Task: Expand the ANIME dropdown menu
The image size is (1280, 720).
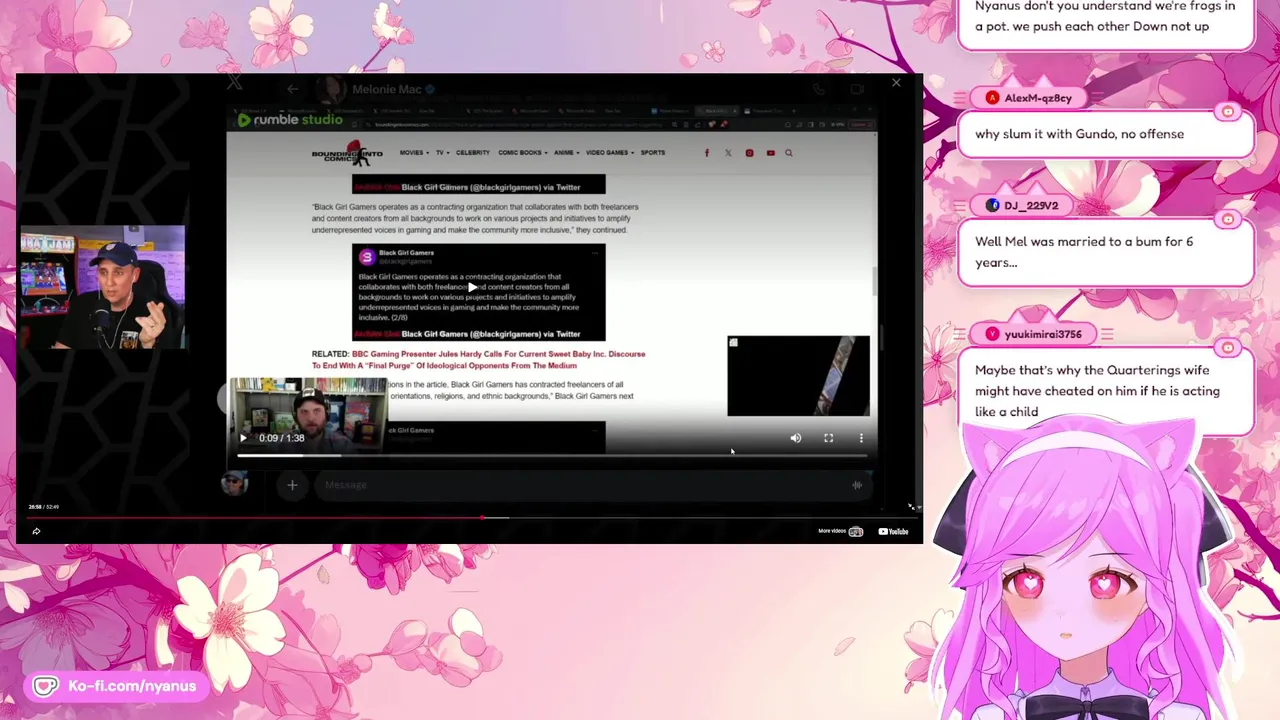Action: (x=566, y=153)
